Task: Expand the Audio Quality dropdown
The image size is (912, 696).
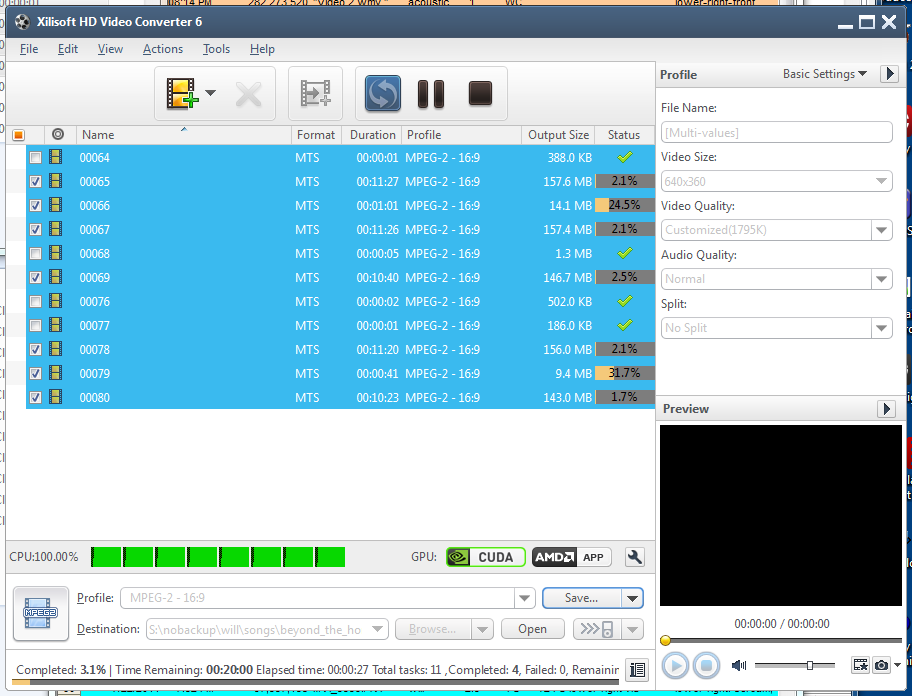Action: coord(882,279)
